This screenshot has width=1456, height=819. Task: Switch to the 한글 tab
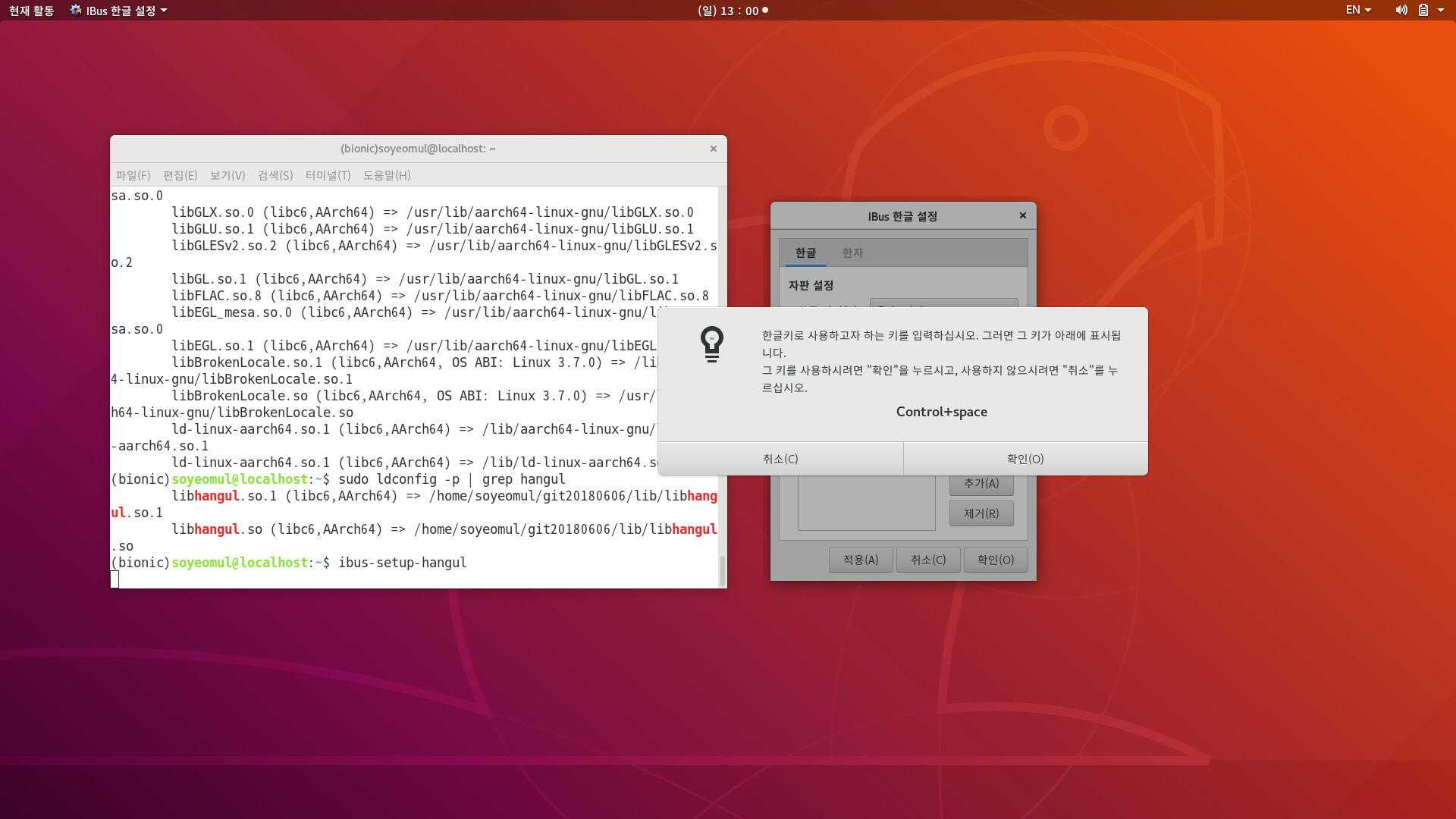coord(805,253)
